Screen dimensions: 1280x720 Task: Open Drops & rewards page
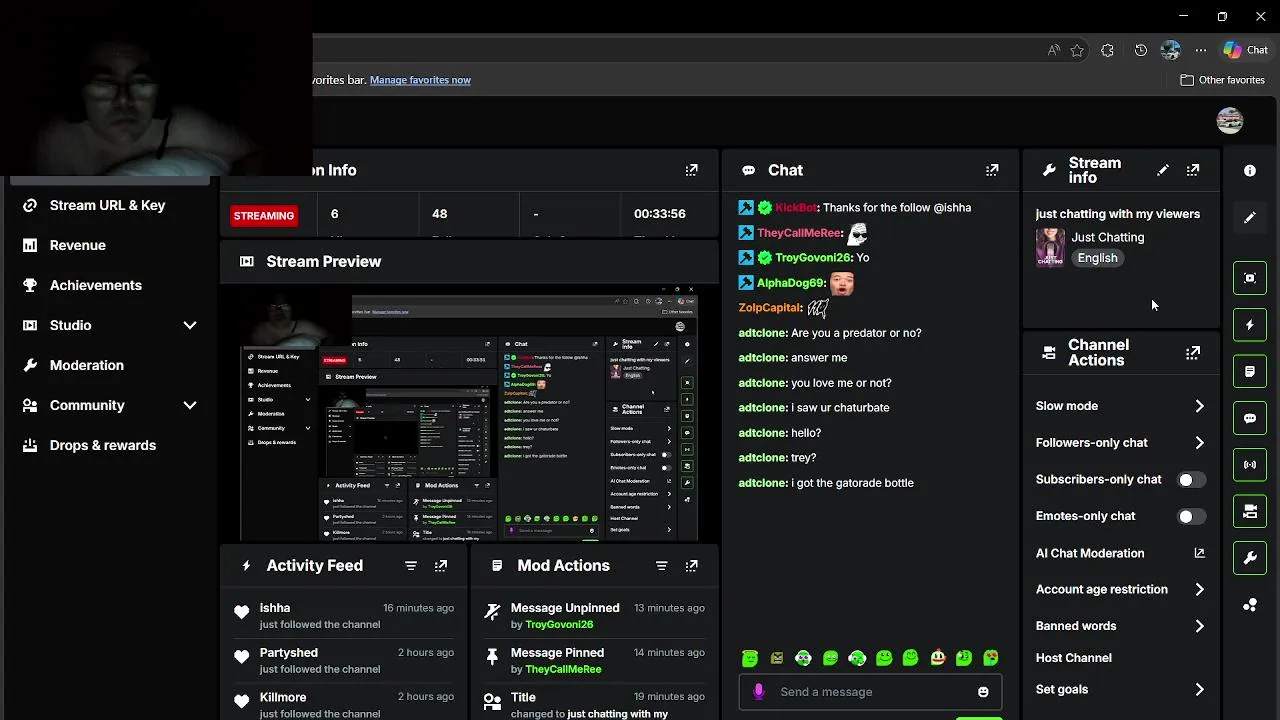coord(103,445)
